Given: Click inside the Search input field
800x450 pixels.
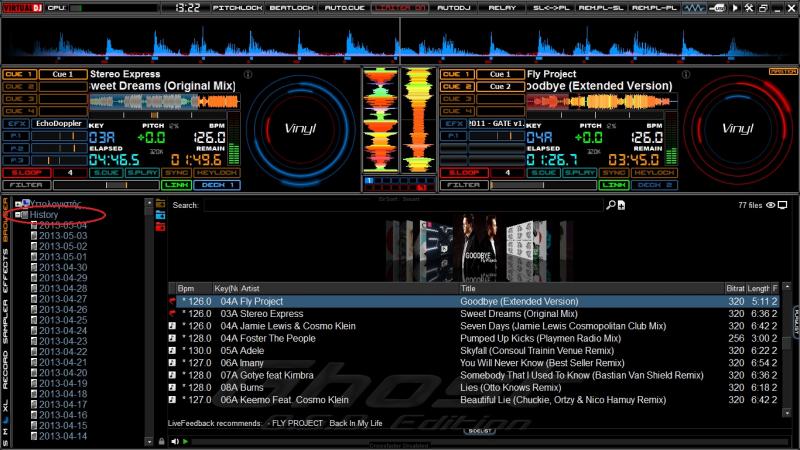Looking at the screenshot, I should pos(403,205).
